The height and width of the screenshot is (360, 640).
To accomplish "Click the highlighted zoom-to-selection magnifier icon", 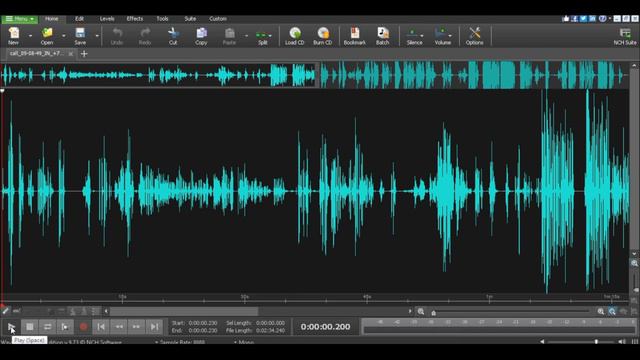I will click(612, 311).
